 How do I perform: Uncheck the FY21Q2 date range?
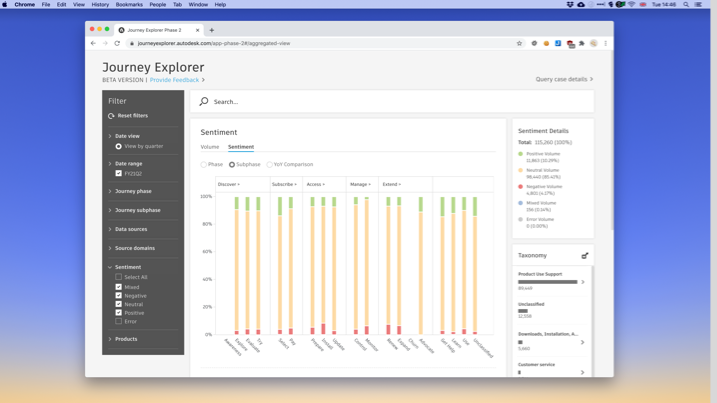118,173
